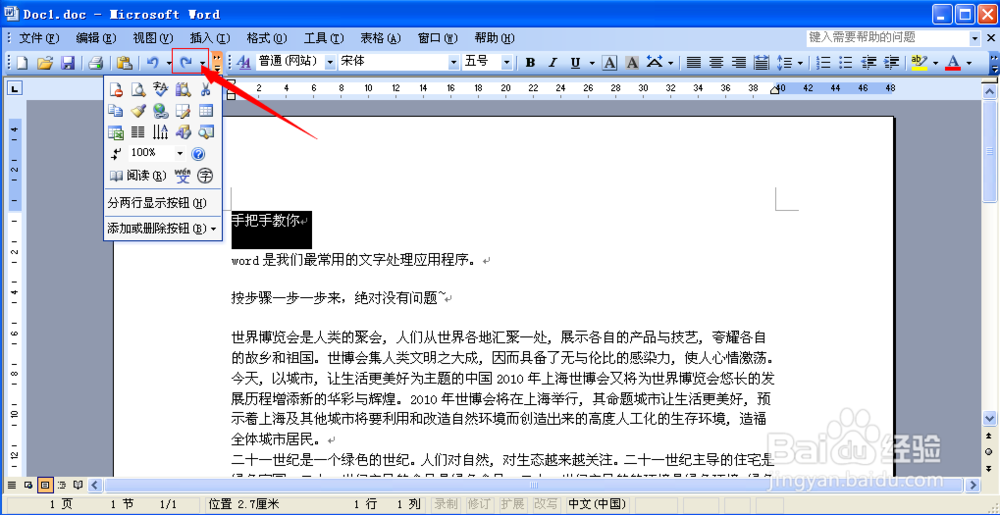
Task: Activate the Format Painter brush
Action: tap(138, 112)
